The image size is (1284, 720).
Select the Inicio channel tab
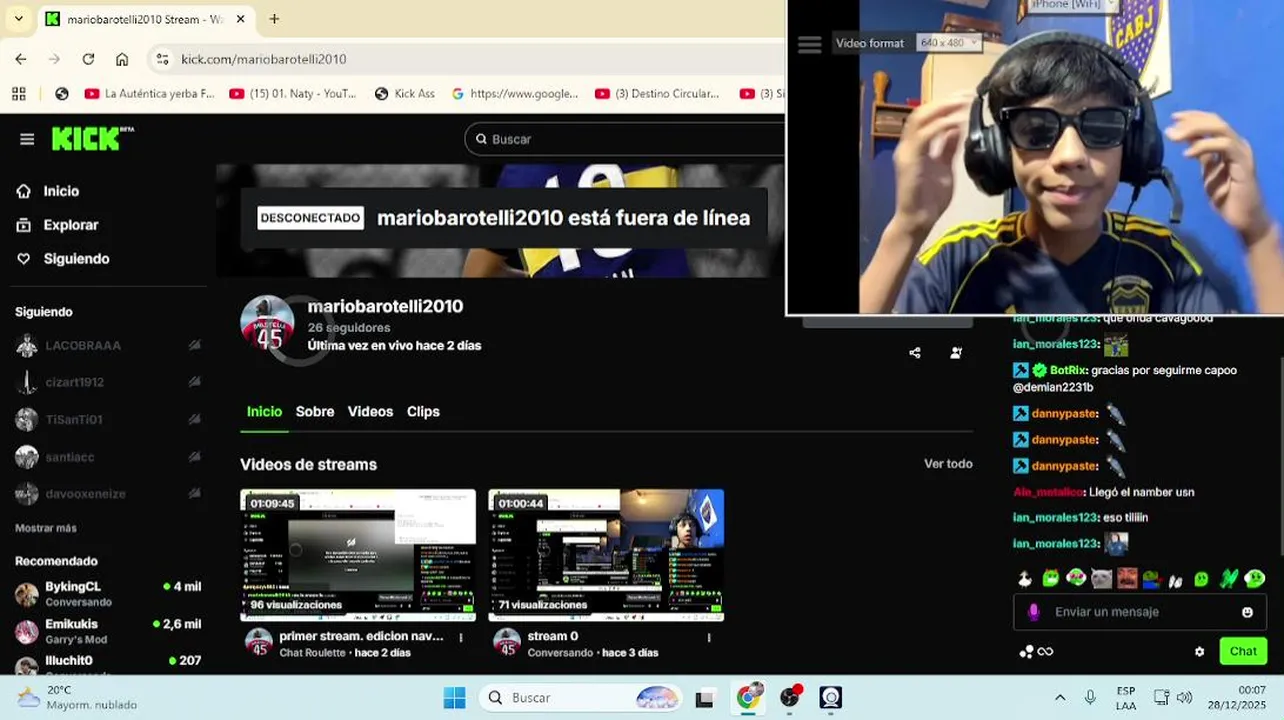pyautogui.click(x=264, y=412)
